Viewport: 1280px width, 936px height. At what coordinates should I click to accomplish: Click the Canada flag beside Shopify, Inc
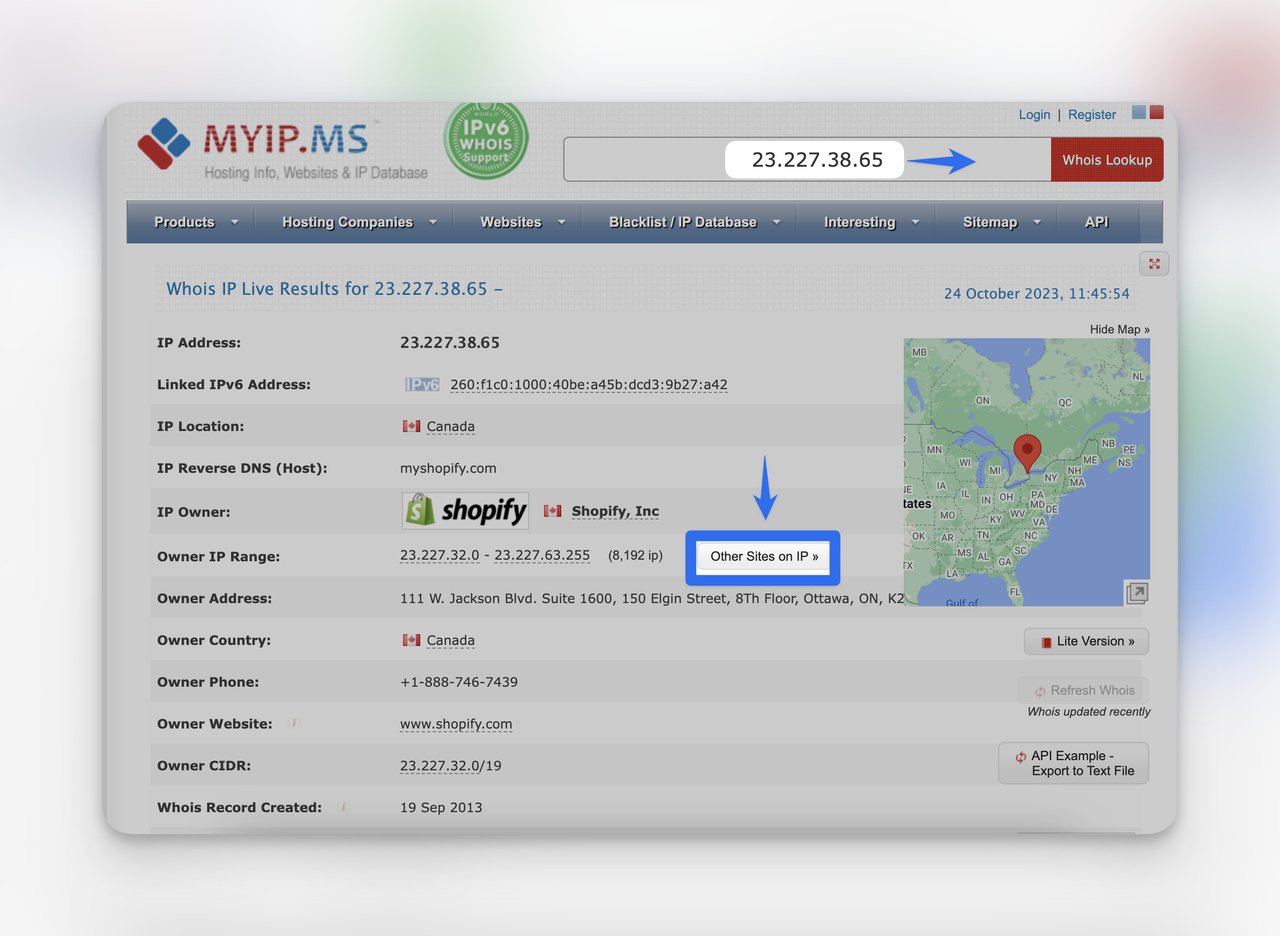click(x=552, y=511)
